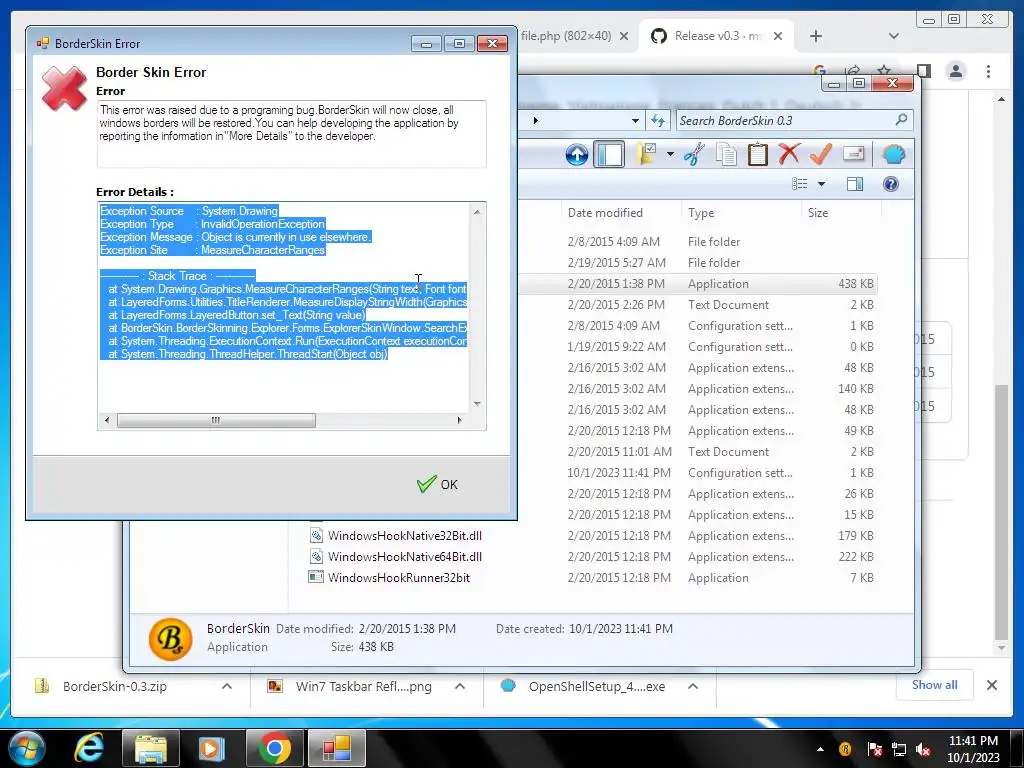Open Internet Explorer from the taskbar
This screenshot has height=768, width=1024.
point(89,748)
